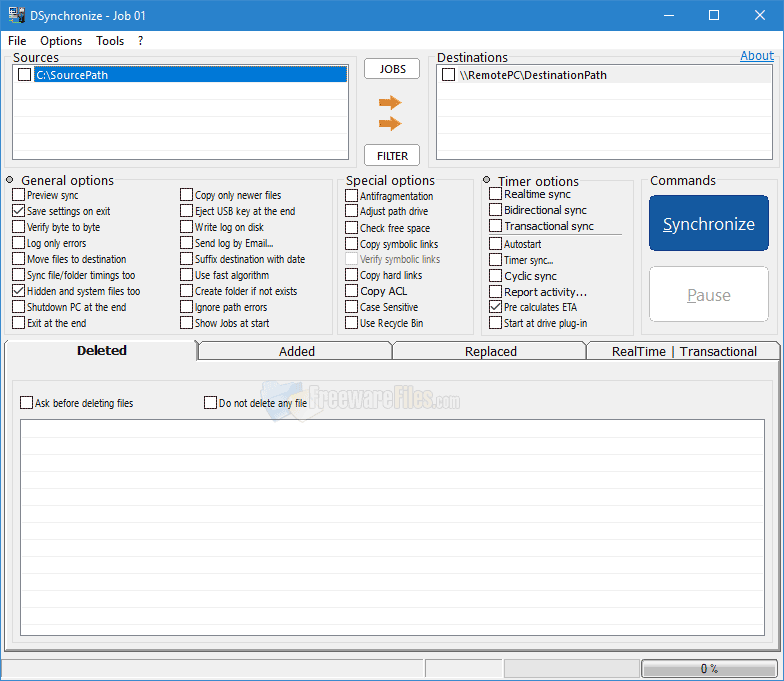This screenshot has height=681, width=784.
Task: Toggle Ignore path errors
Action: point(186,307)
